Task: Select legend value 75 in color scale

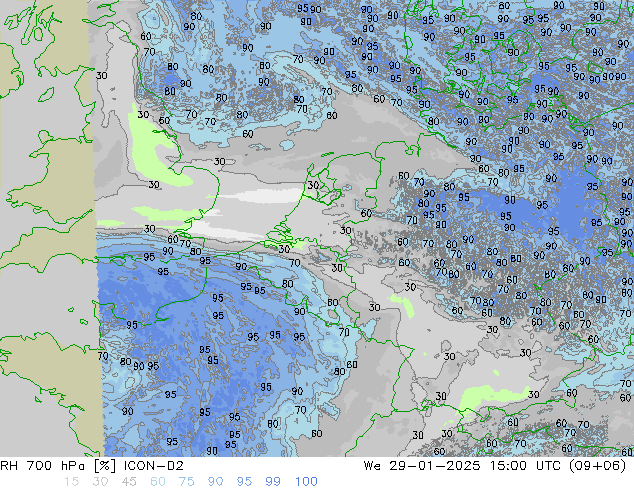Action: tap(186, 482)
